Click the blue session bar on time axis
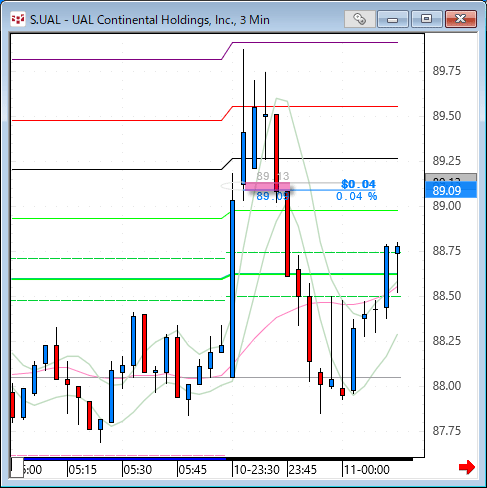Image resolution: width=487 pixels, height=488 pixels. point(119,459)
